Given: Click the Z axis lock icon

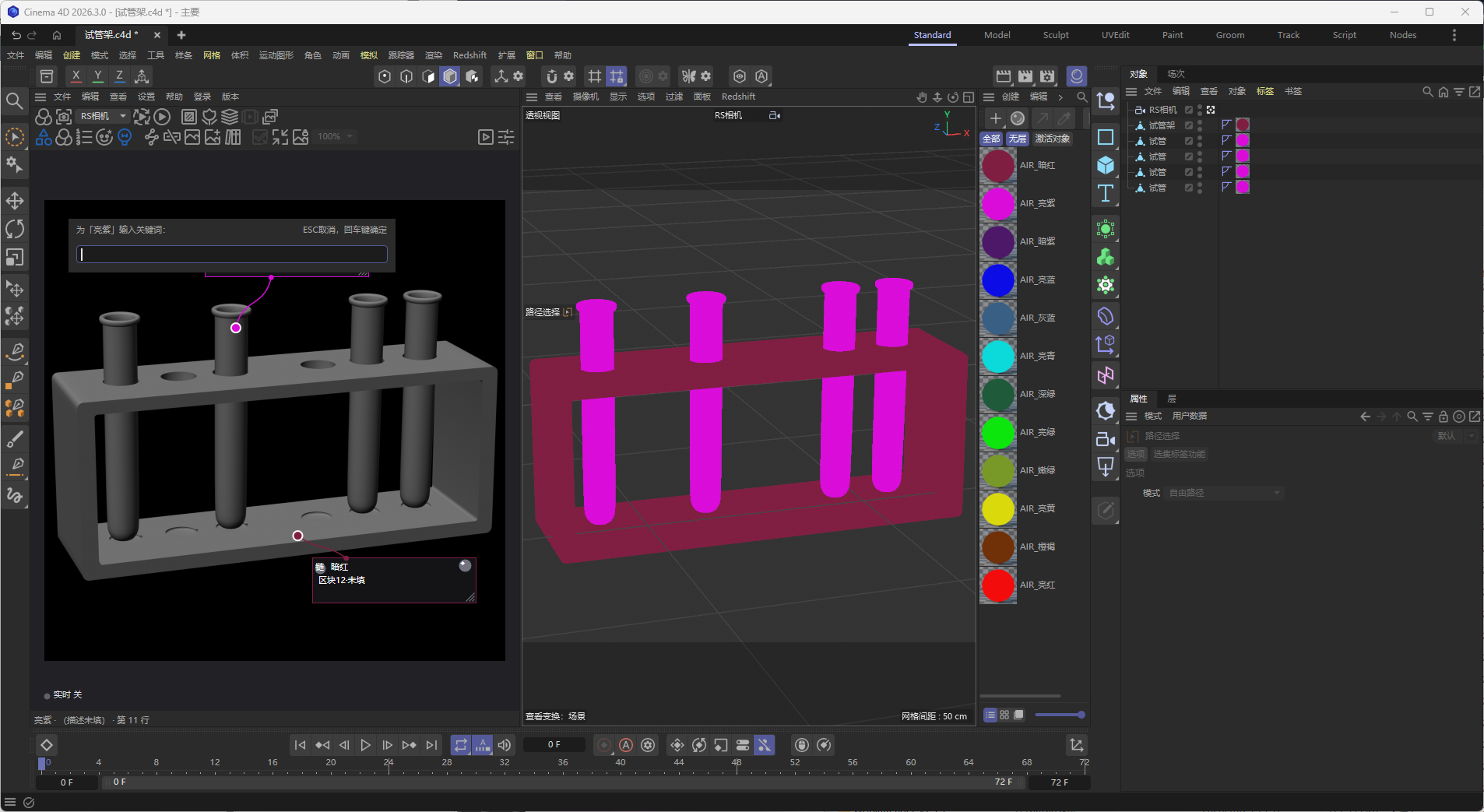Looking at the screenshot, I should [119, 76].
